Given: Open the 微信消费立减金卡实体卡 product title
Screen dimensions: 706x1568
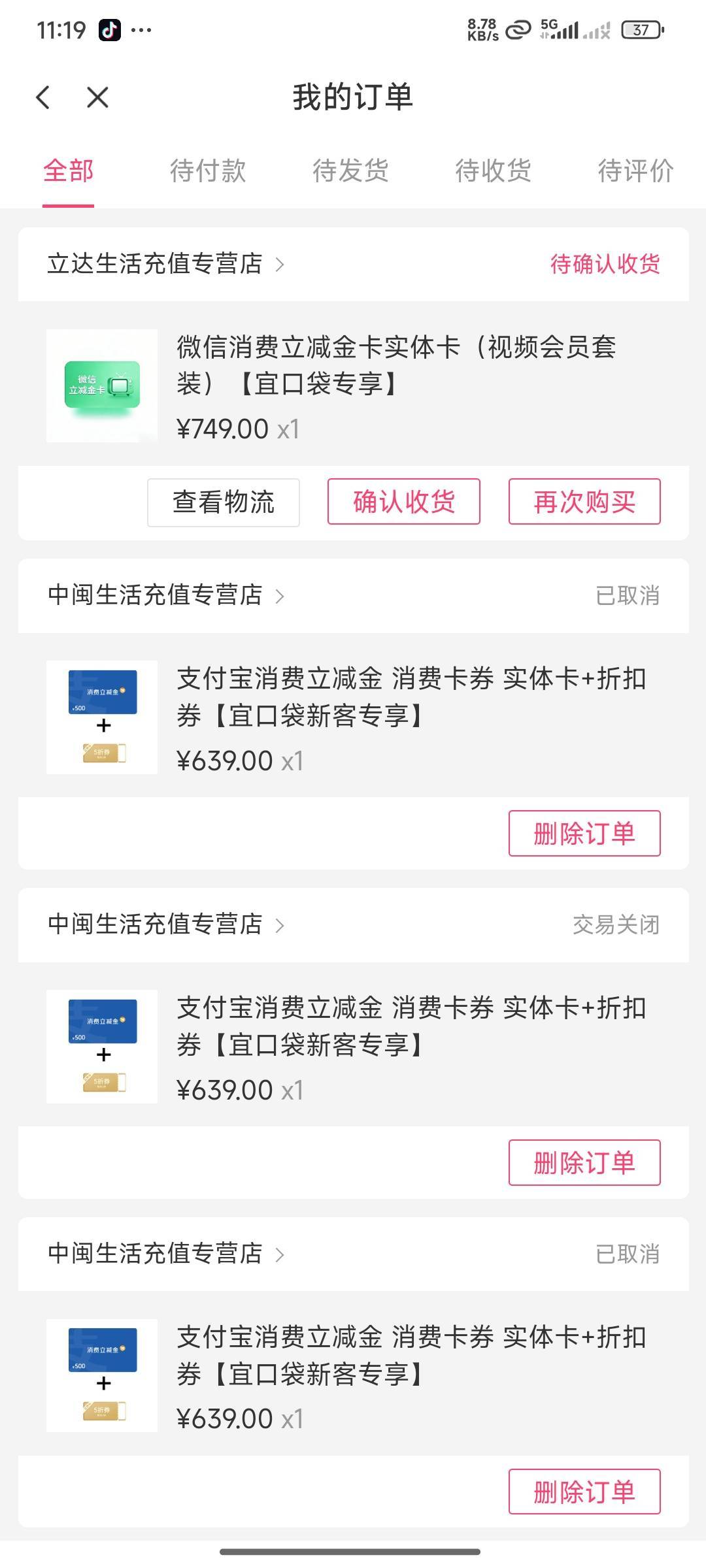Looking at the screenshot, I should pos(396,365).
